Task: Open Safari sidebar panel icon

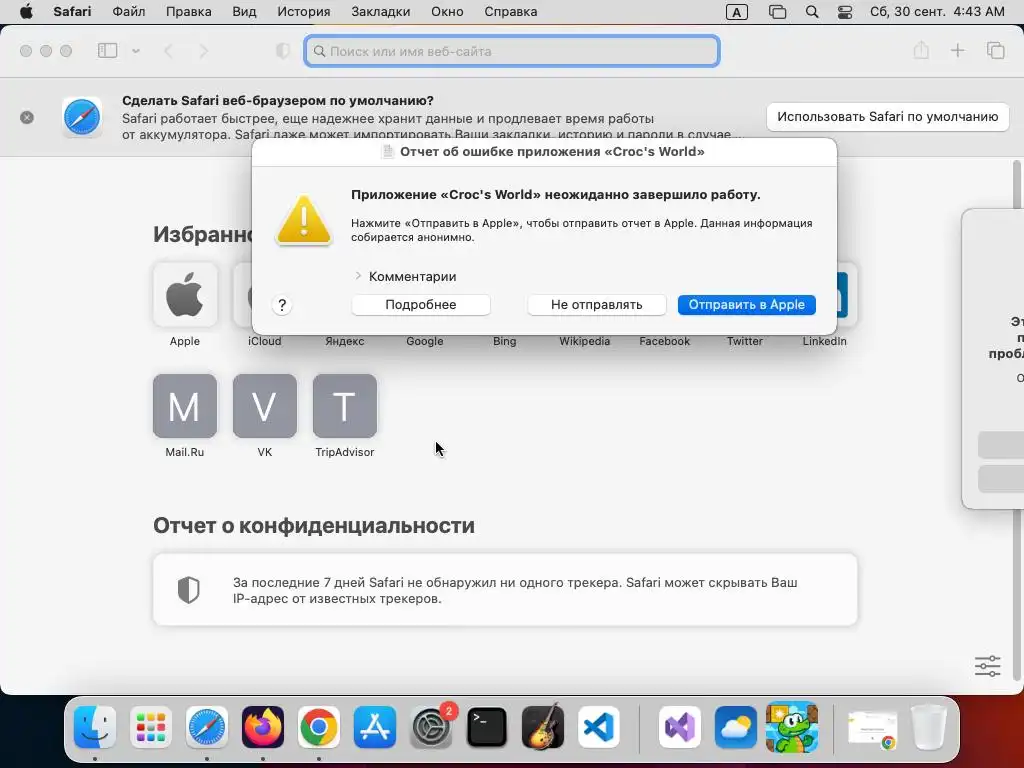Action: [x=107, y=51]
